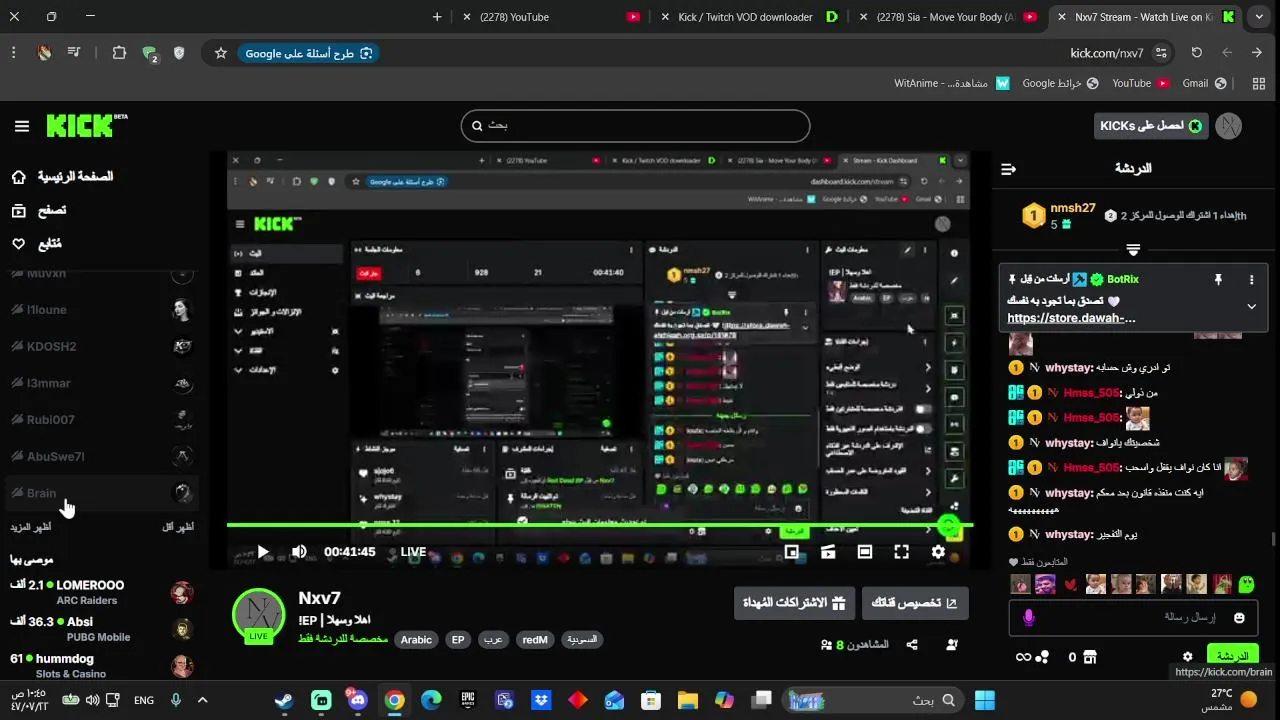Open recommended channel LOMEROOO
Image resolution: width=1280 pixels, height=720 pixels.
pyautogui.click(x=100, y=592)
